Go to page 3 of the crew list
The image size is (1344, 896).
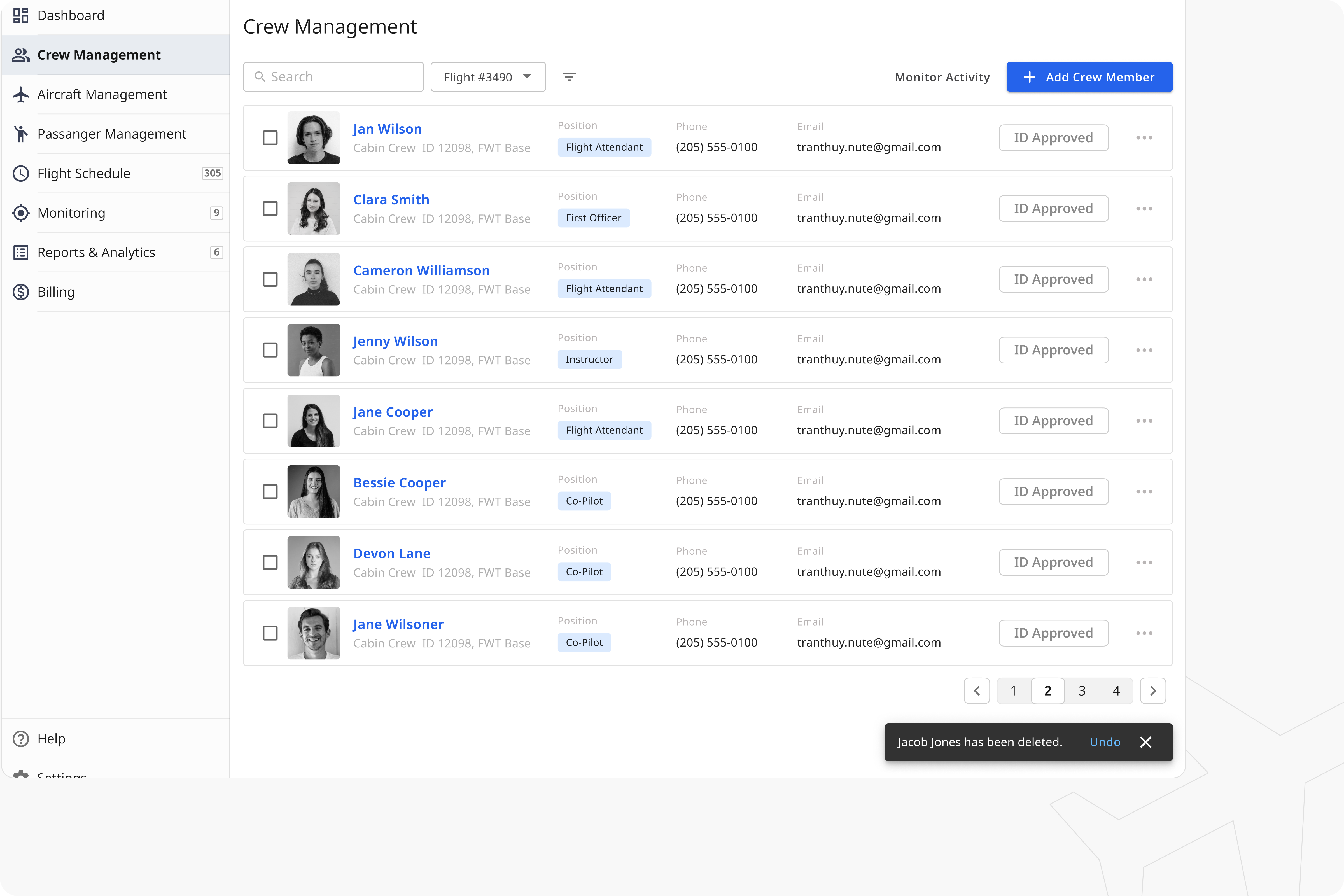click(1081, 690)
